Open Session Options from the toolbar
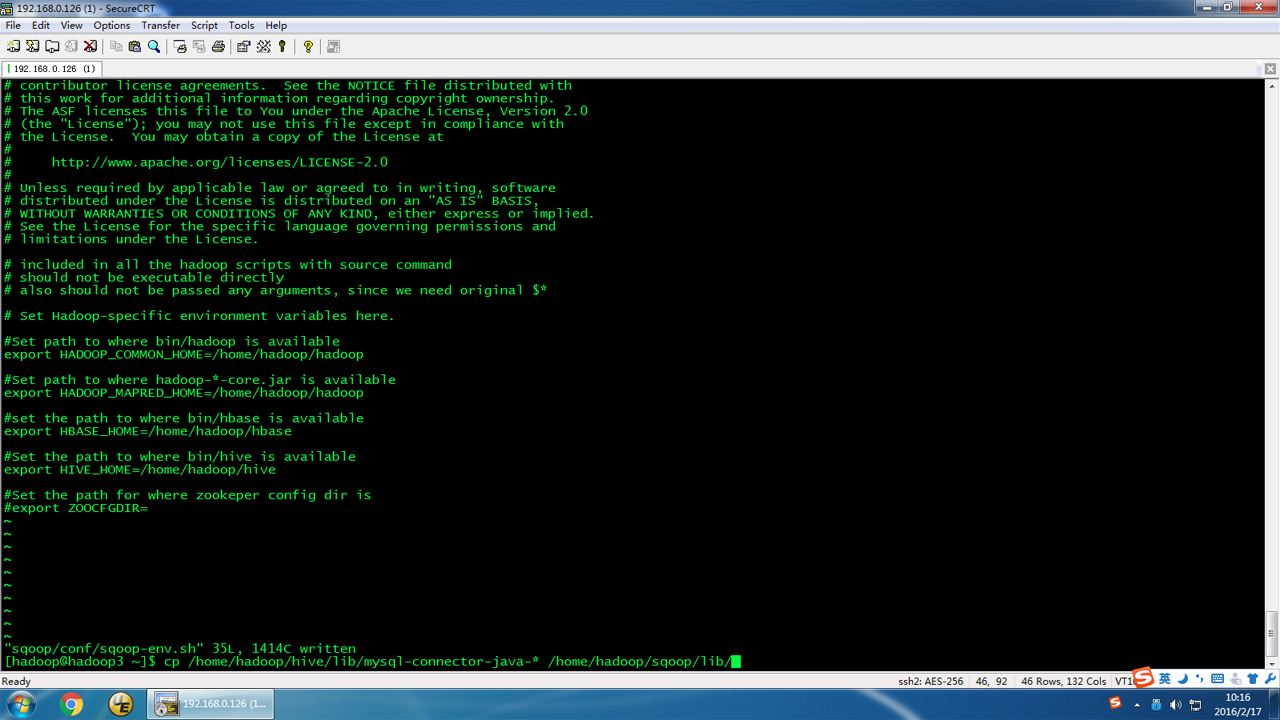1280x720 pixels. [244, 46]
